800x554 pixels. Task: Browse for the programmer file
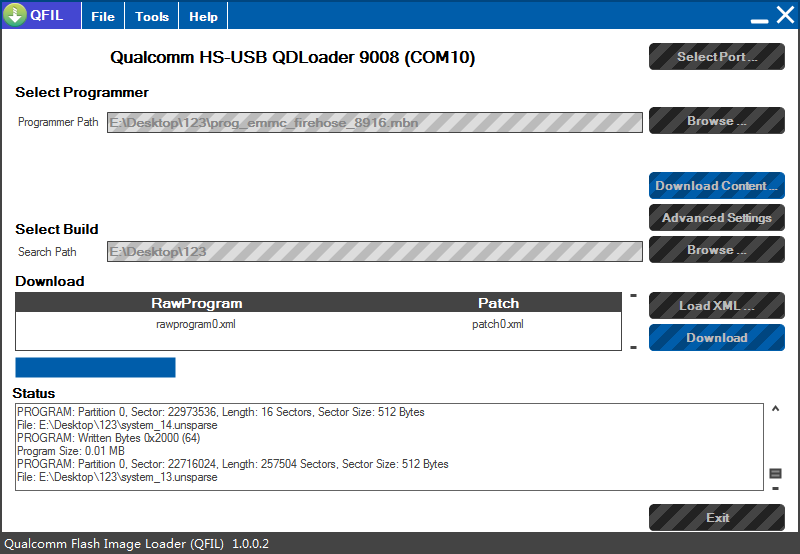716,121
